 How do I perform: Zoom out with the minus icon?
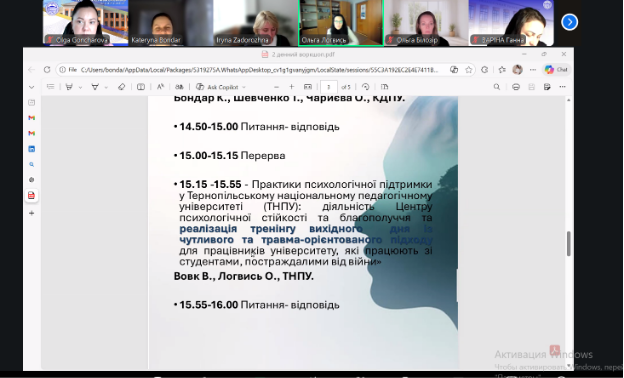(x=276, y=87)
